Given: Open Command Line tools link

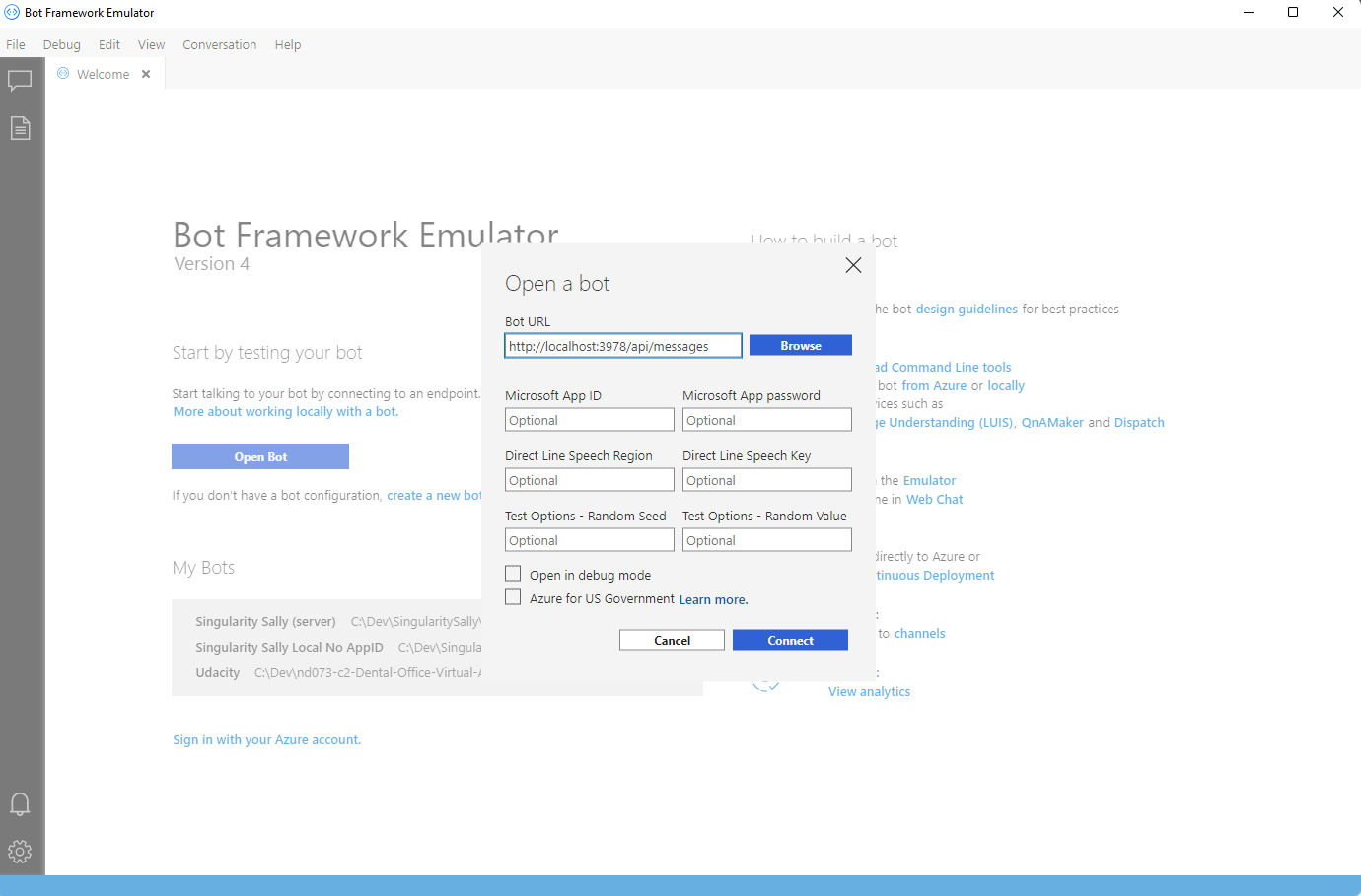Looking at the screenshot, I should click(x=944, y=367).
